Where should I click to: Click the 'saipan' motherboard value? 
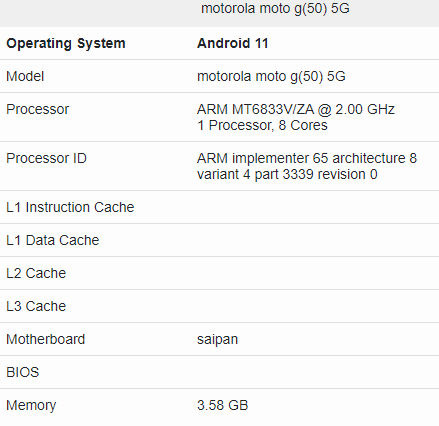218,340
